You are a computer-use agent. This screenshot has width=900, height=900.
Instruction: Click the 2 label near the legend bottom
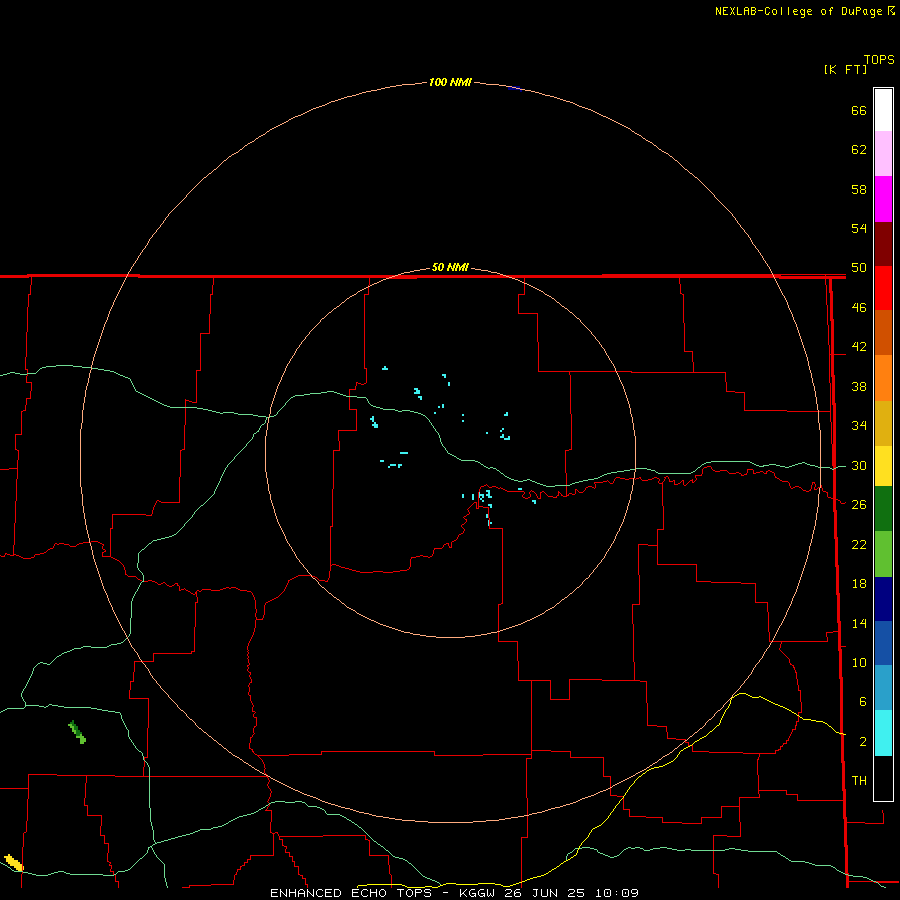[x=863, y=742]
